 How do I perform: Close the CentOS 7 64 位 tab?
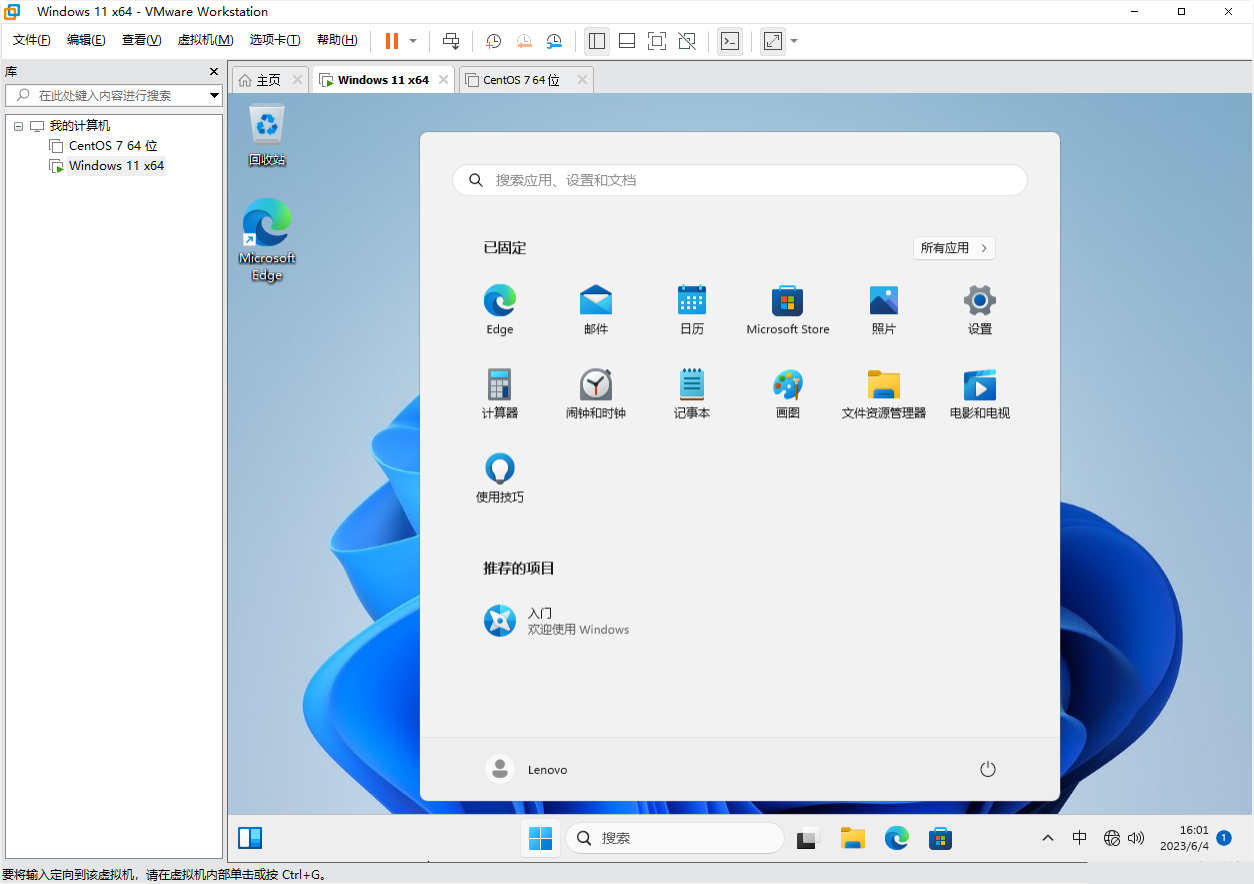[582, 80]
